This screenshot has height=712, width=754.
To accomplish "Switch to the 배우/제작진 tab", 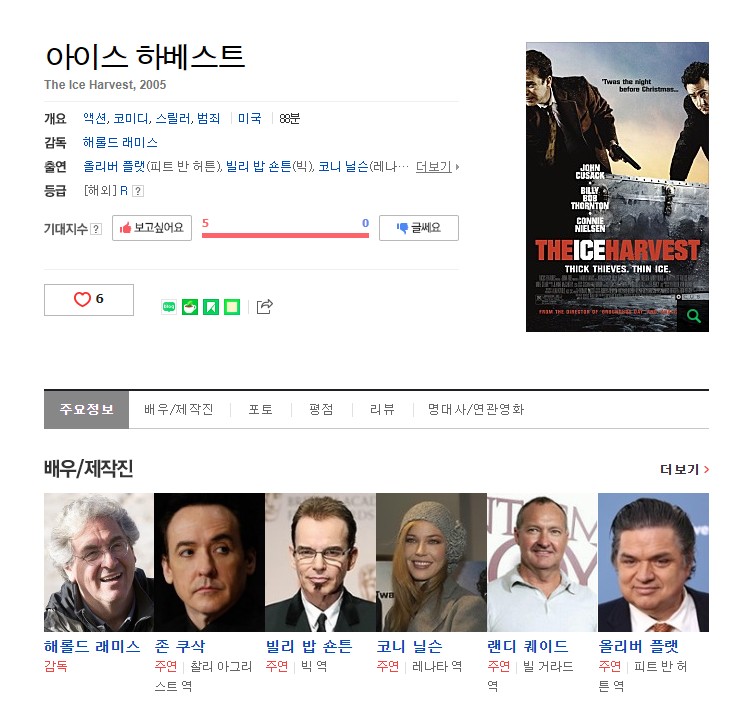I will point(179,409).
